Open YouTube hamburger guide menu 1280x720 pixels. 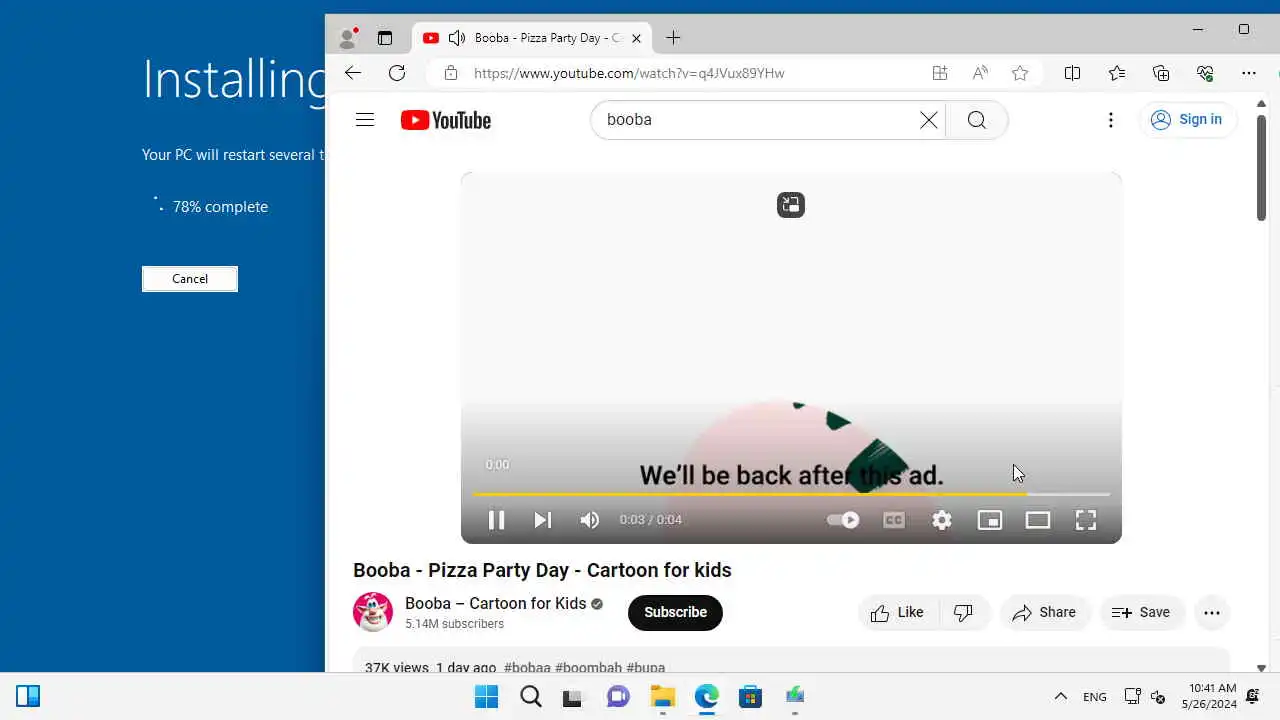click(365, 120)
